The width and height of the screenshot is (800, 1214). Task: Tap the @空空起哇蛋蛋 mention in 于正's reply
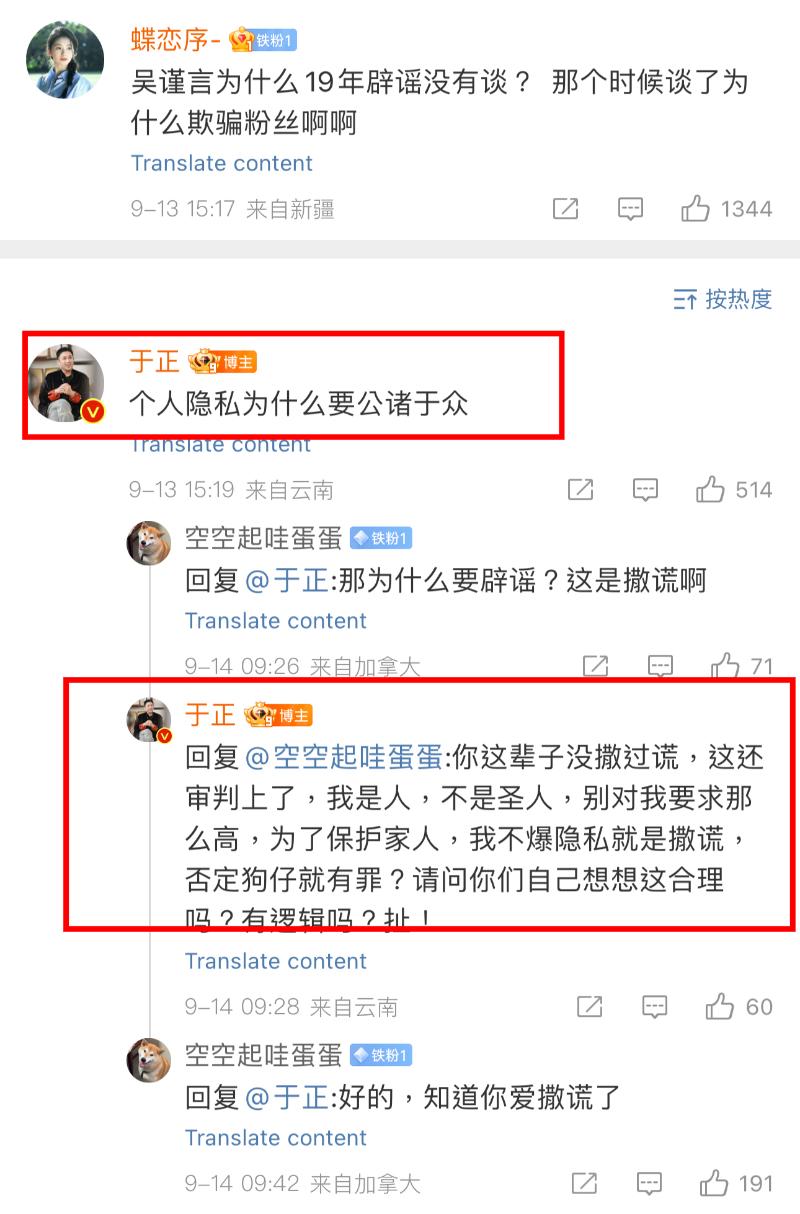pyautogui.click(x=345, y=757)
